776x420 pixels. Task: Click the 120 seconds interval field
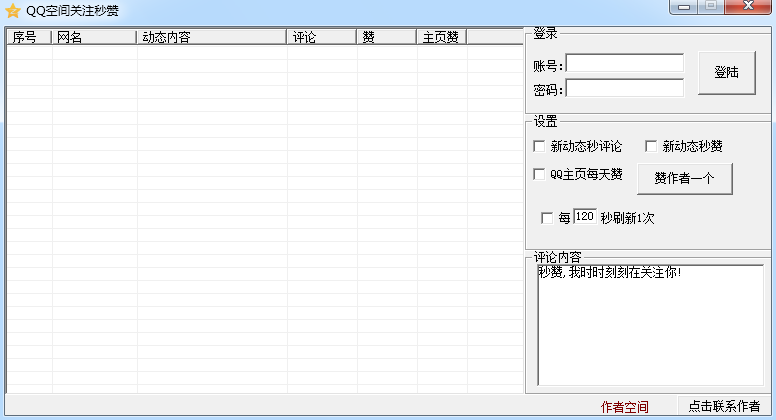click(x=584, y=217)
